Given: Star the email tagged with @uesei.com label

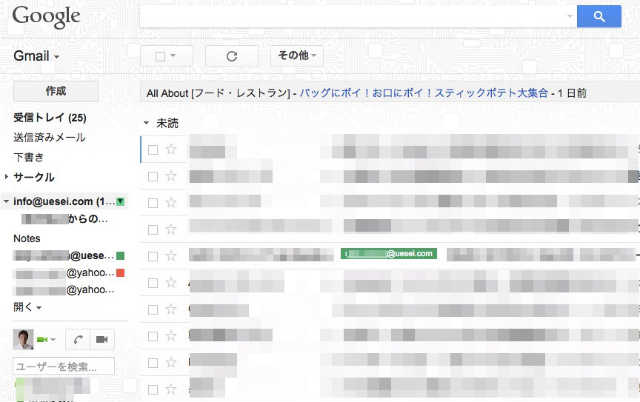Looking at the screenshot, I should point(171,256).
